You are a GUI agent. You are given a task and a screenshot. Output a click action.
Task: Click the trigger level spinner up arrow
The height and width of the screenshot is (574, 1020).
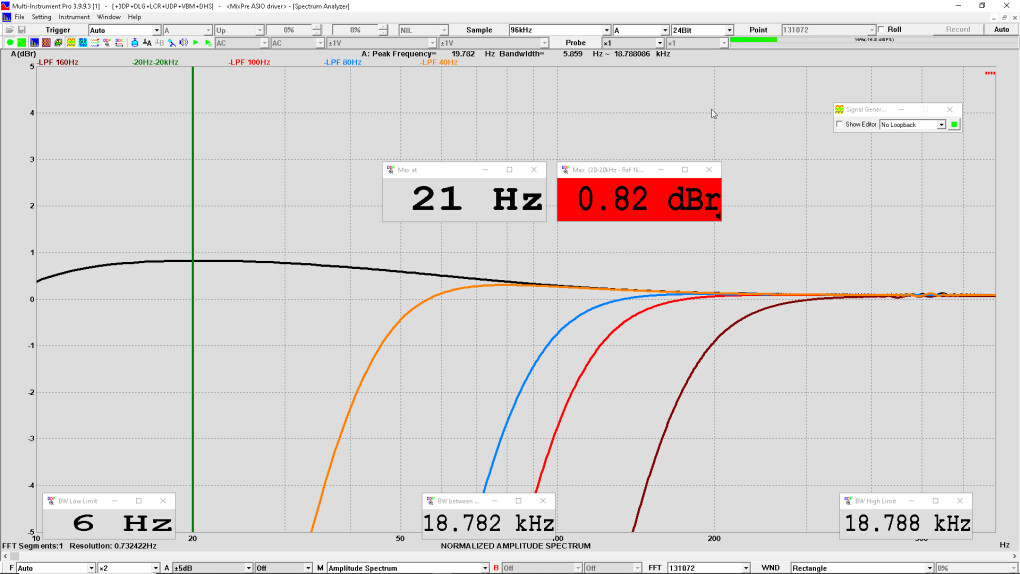(316, 27)
